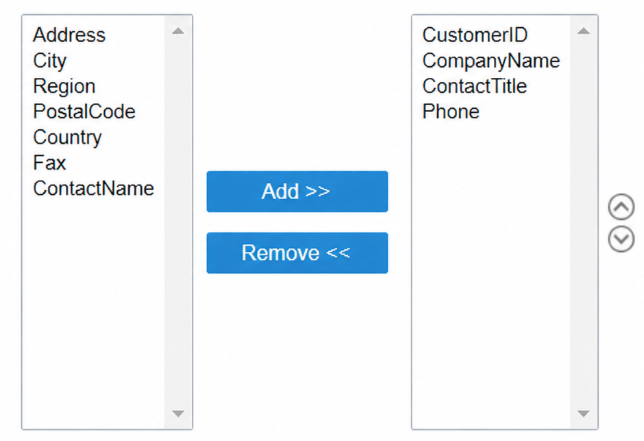
Task: Choose PostalCode from the left list
Action: click(x=84, y=112)
